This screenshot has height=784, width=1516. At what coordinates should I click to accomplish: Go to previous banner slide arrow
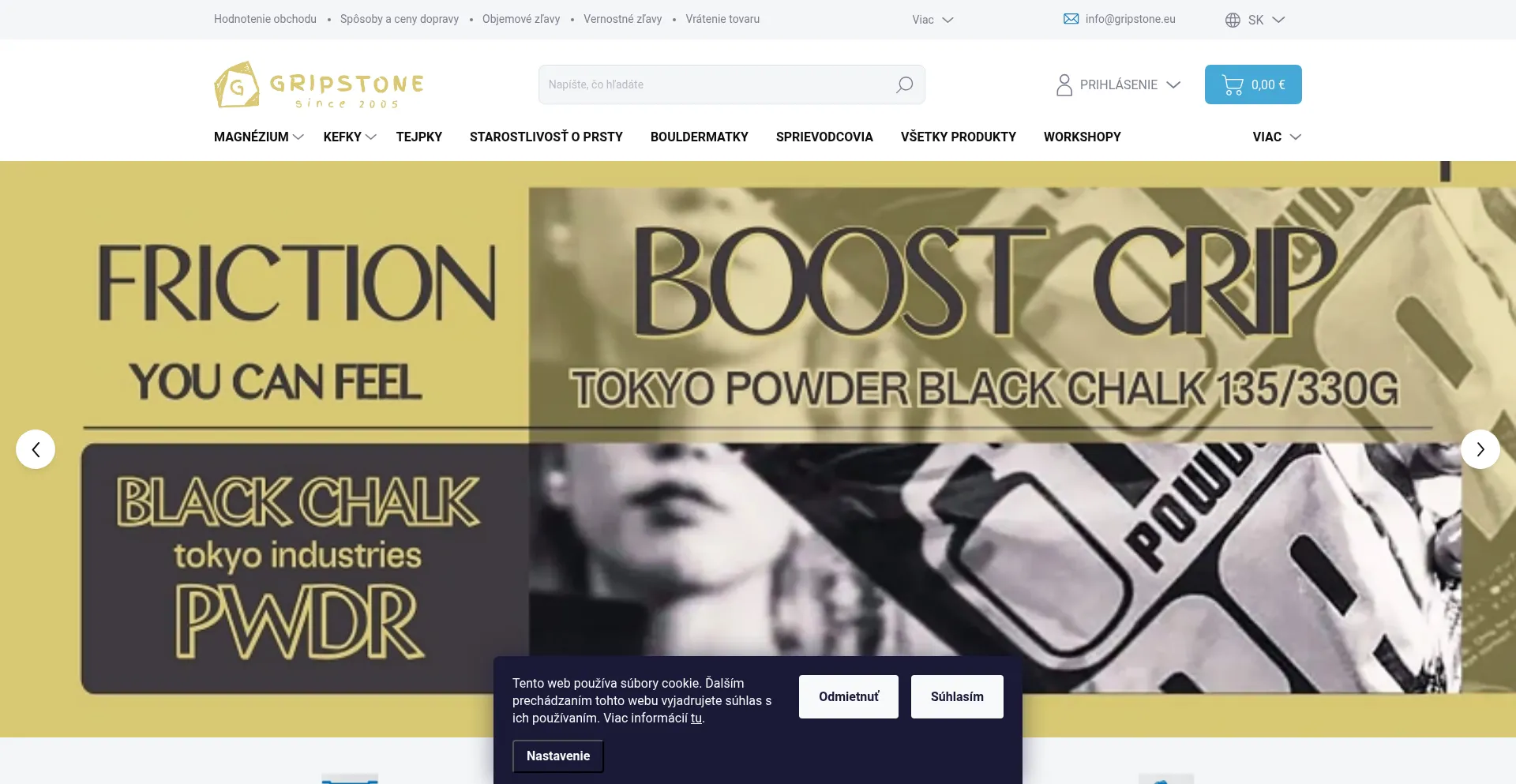click(x=36, y=449)
